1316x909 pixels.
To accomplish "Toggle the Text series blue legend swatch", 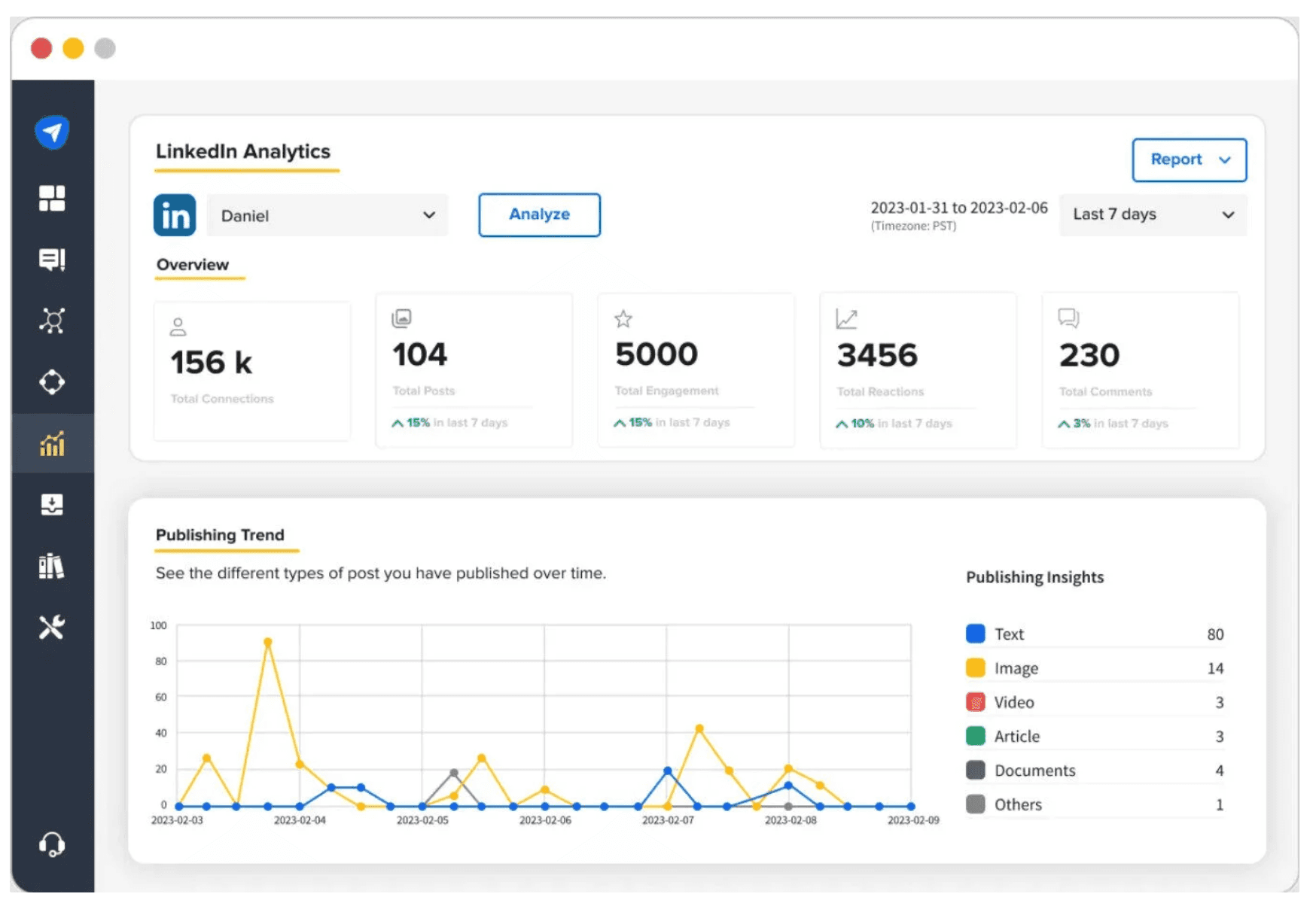I will [975, 634].
